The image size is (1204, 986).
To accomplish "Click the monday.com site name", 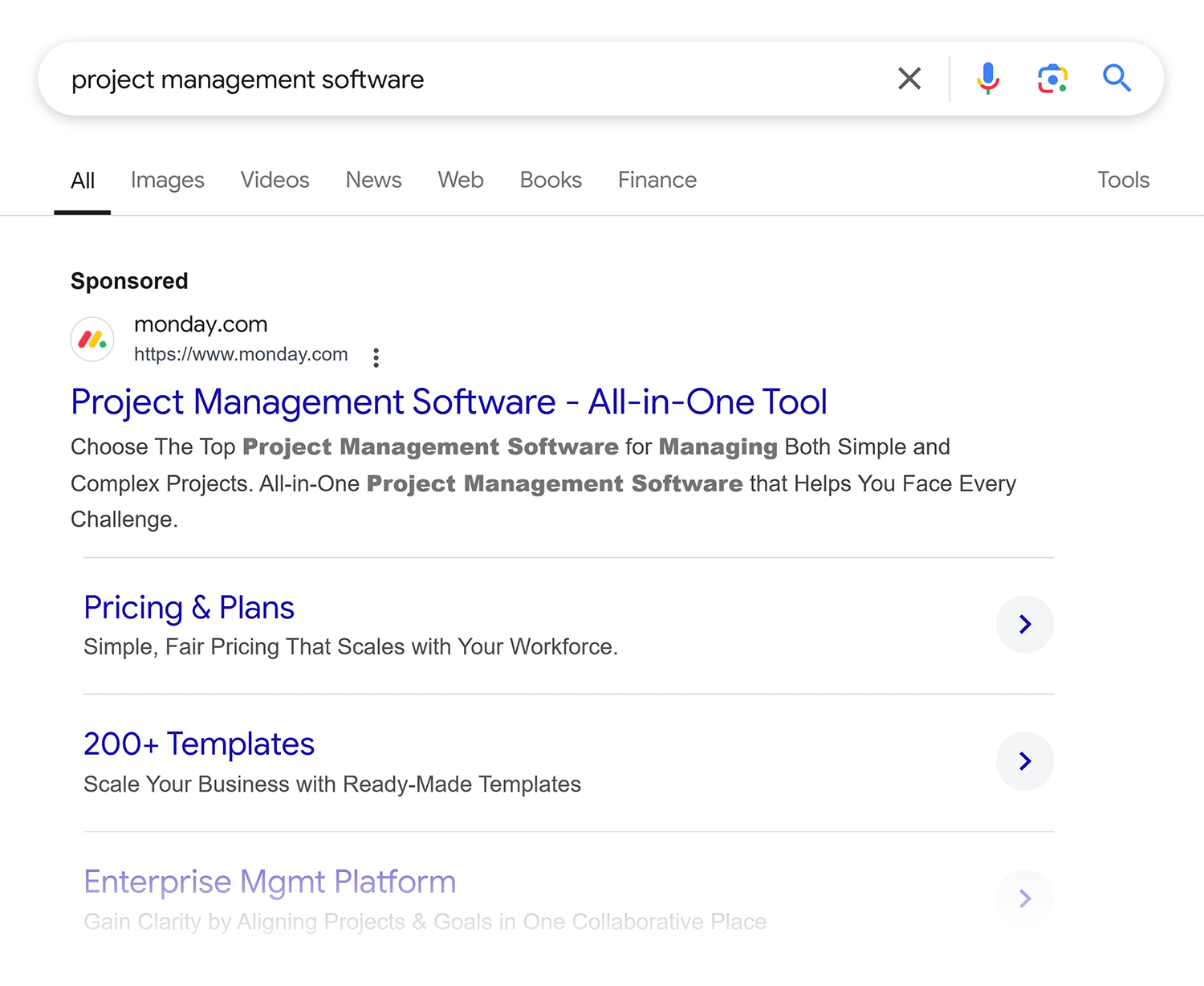I will point(201,324).
